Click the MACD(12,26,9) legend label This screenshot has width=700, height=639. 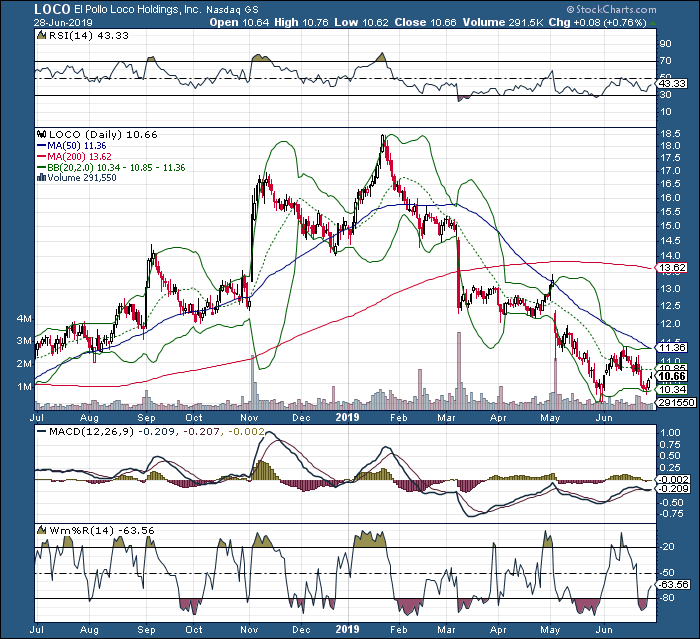tap(86, 431)
